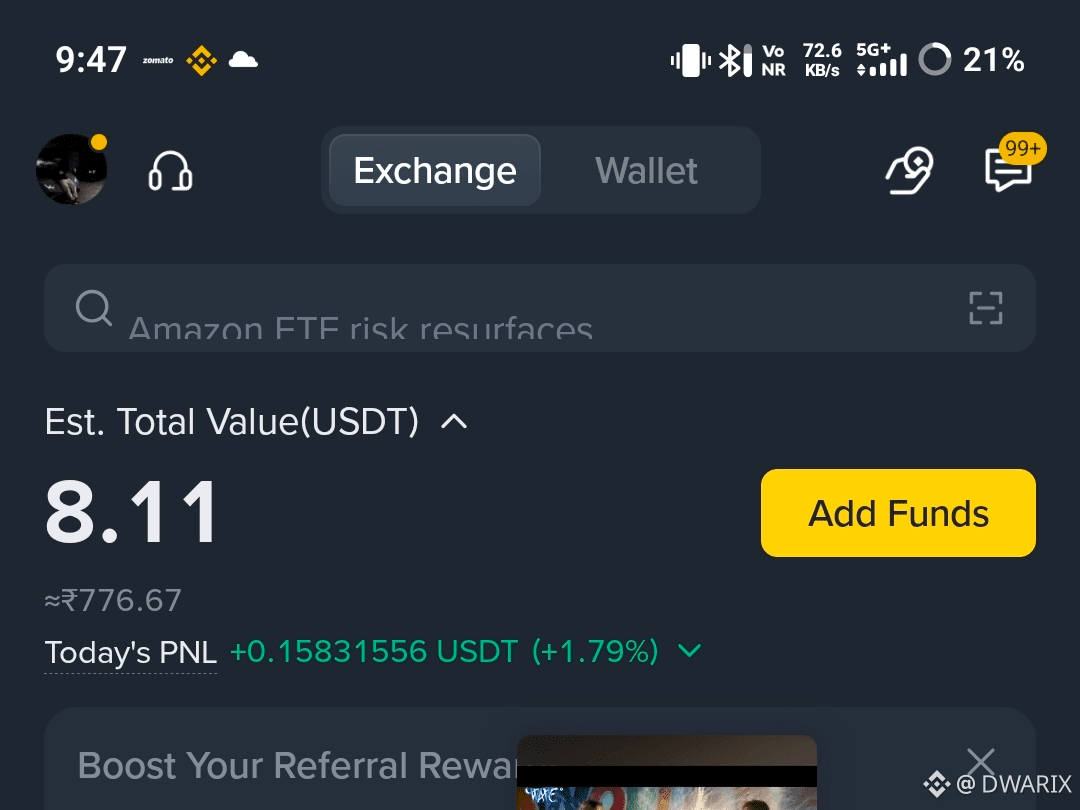The image size is (1080, 810).
Task: Tap the search magnifier icon
Action: click(x=94, y=307)
